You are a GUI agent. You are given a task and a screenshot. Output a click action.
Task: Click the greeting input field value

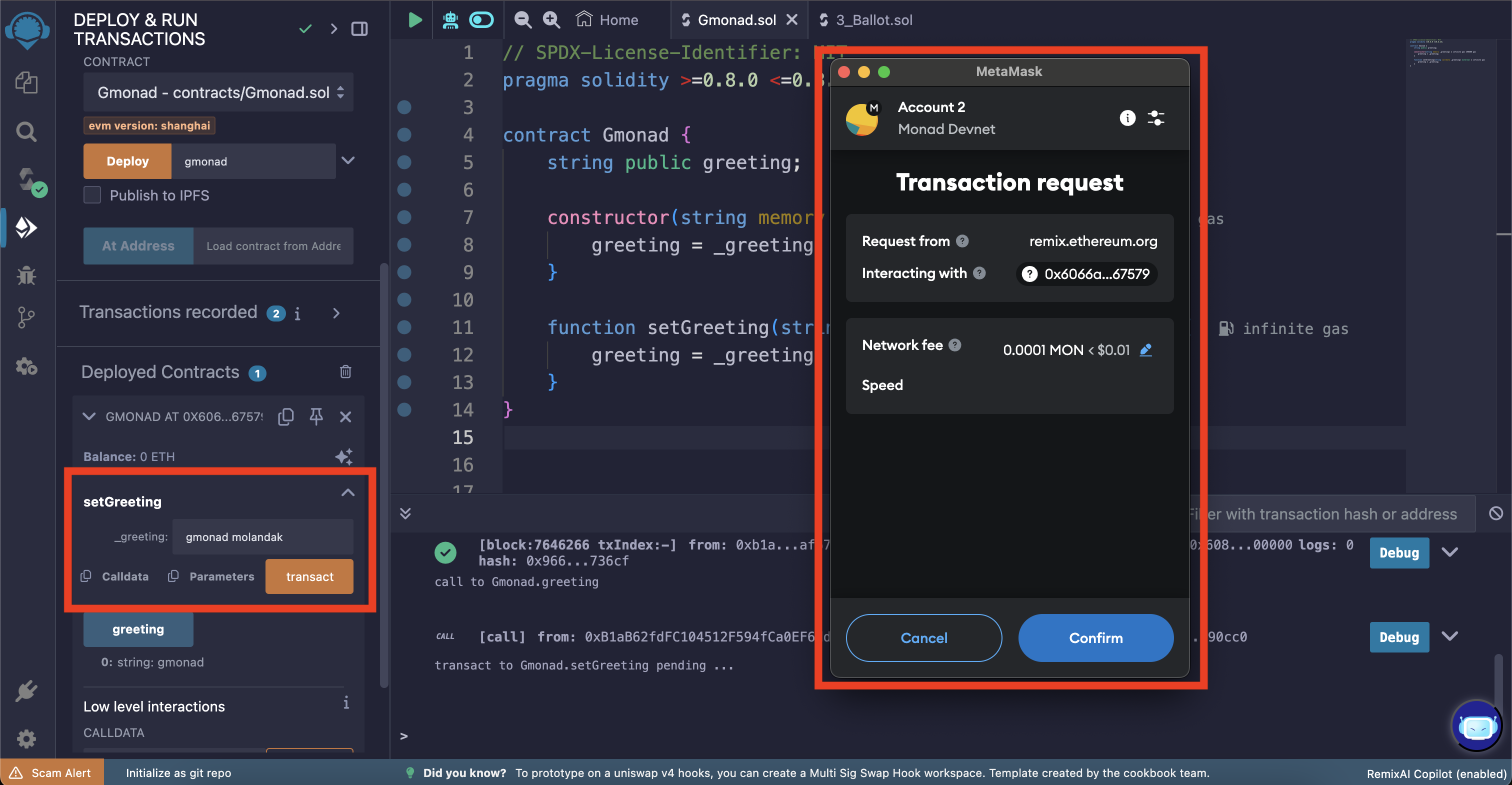(262, 536)
